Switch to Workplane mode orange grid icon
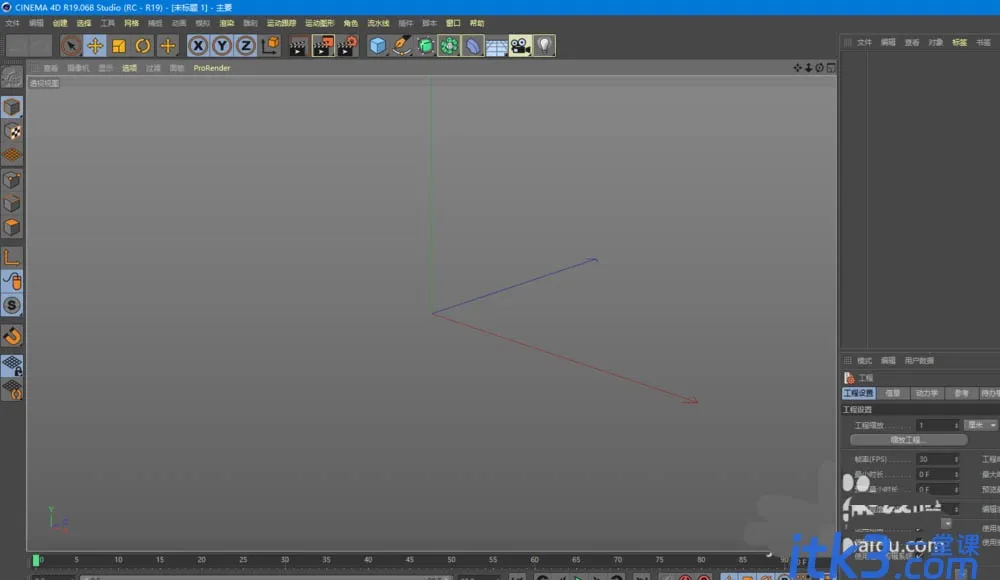Image resolution: width=1000 pixels, height=580 pixels. pos(11,155)
